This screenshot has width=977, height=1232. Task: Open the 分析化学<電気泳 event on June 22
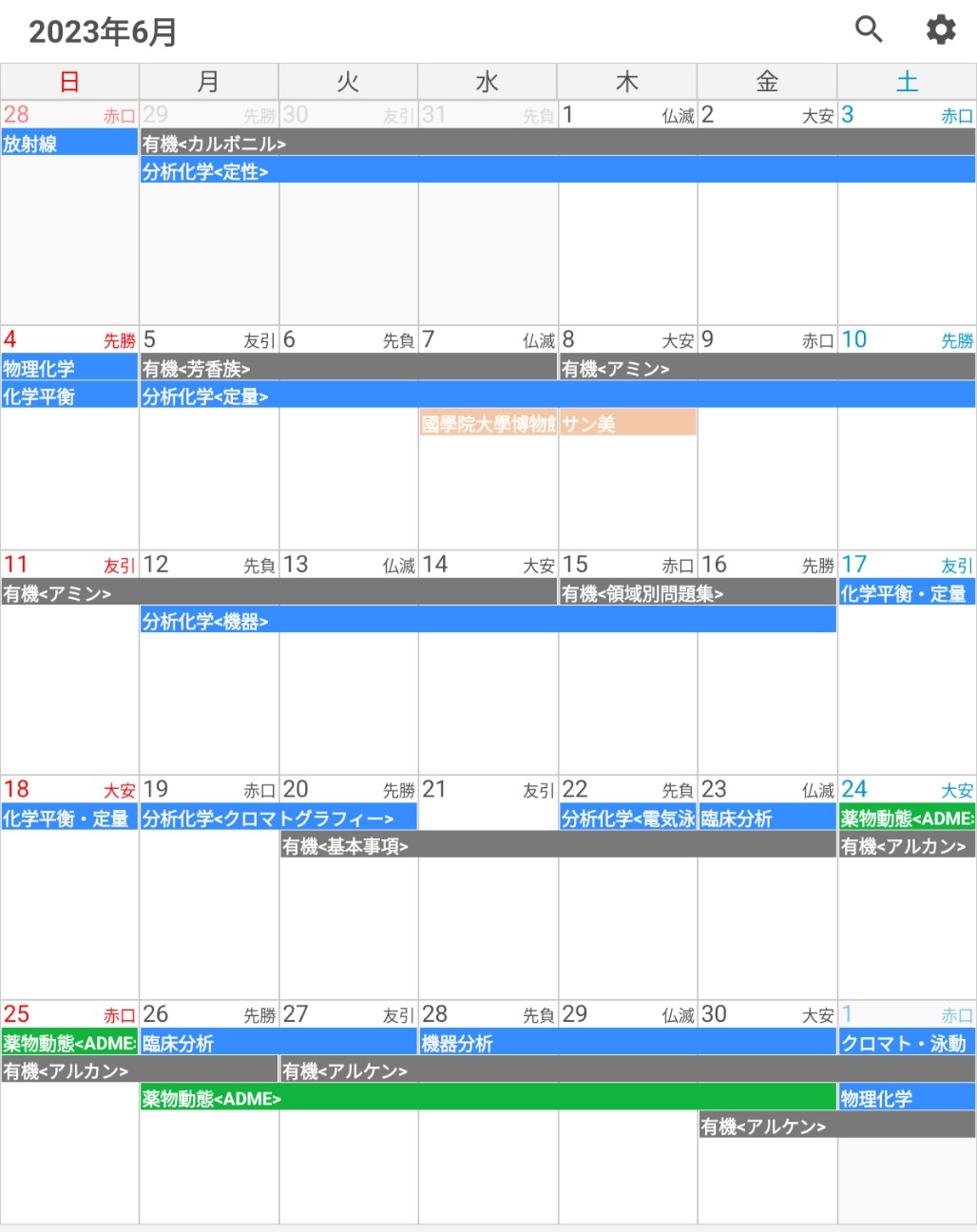click(628, 818)
